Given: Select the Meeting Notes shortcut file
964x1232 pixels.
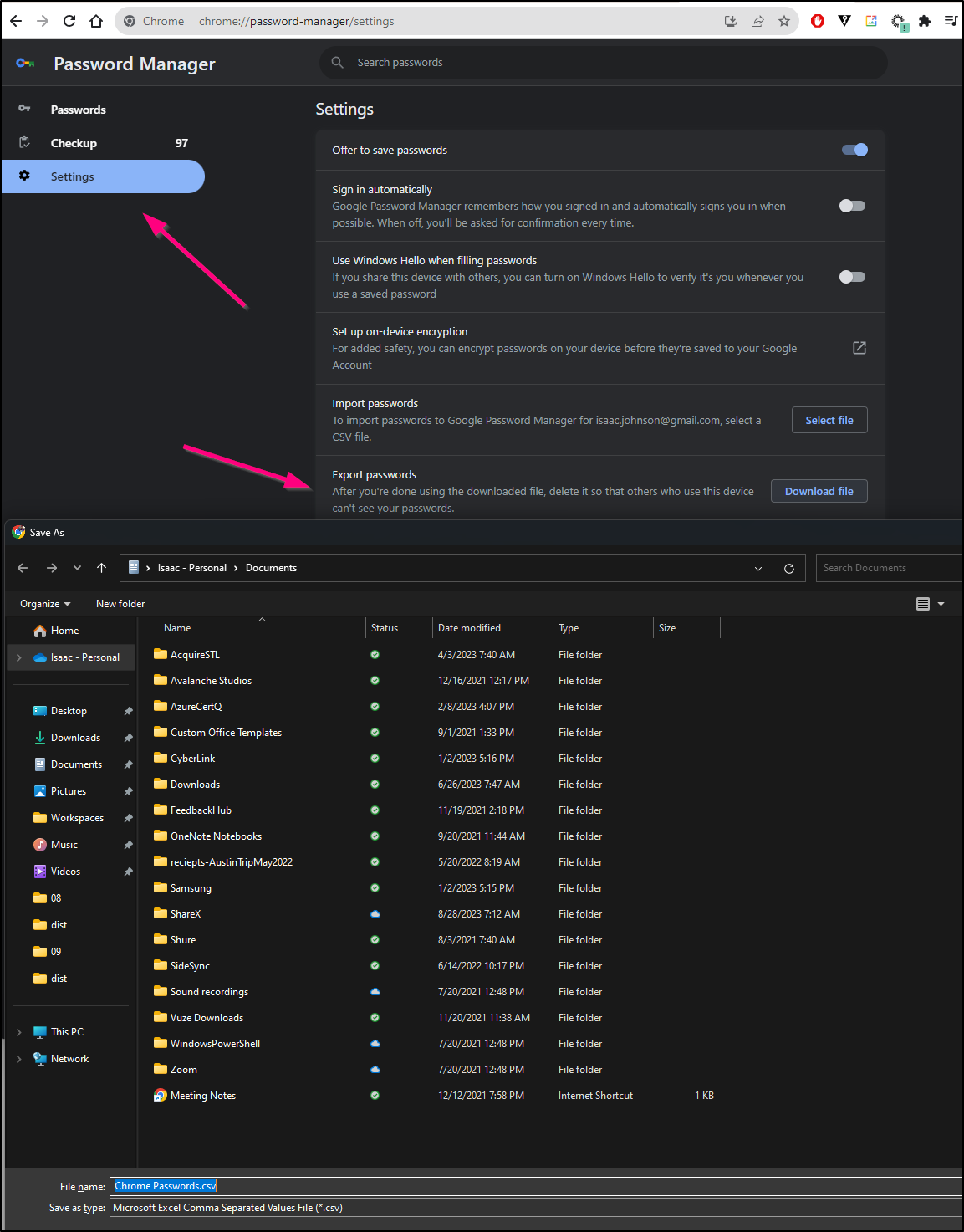Looking at the screenshot, I should pyautogui.click(x=203, y=1096).
